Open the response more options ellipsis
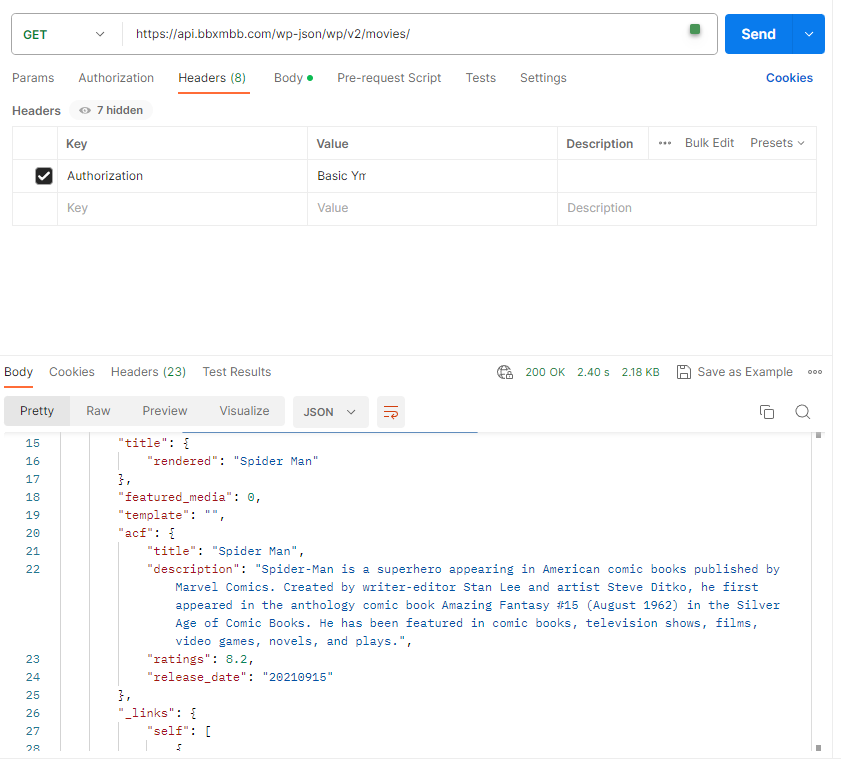841x763 pixels. click(x=815, y=372)
